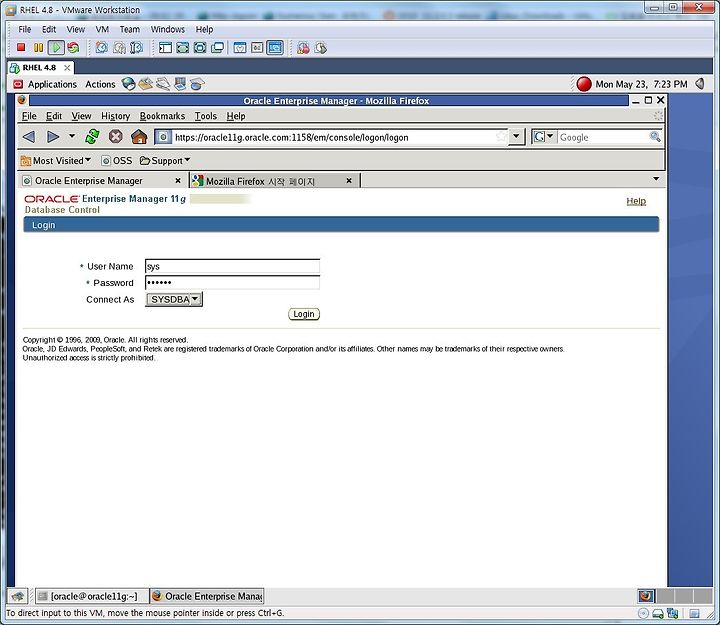Click the clock showing Mon May 23
The width and height of the screenshot is (720, 625).
click(641, 84)
